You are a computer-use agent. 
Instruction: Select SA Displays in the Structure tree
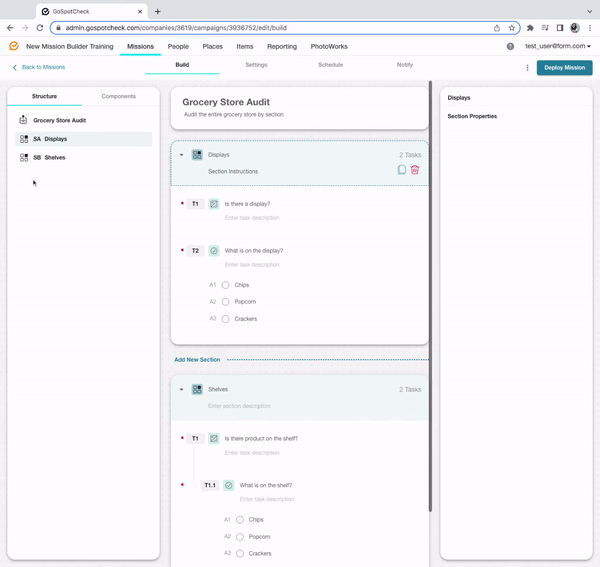[x=83, y=139]
